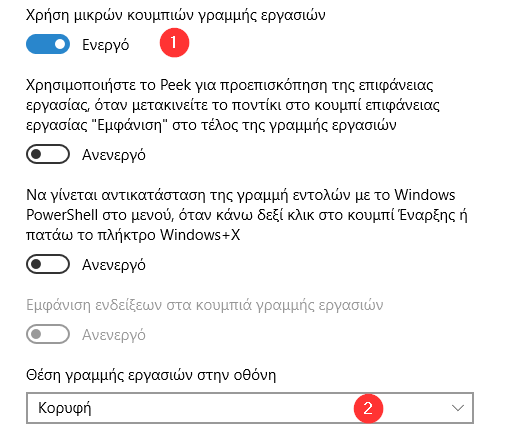Viewport: 529px width, 436px height.
Task: Click the Κορυφή text inside the combo box
Action: point(65,408)
